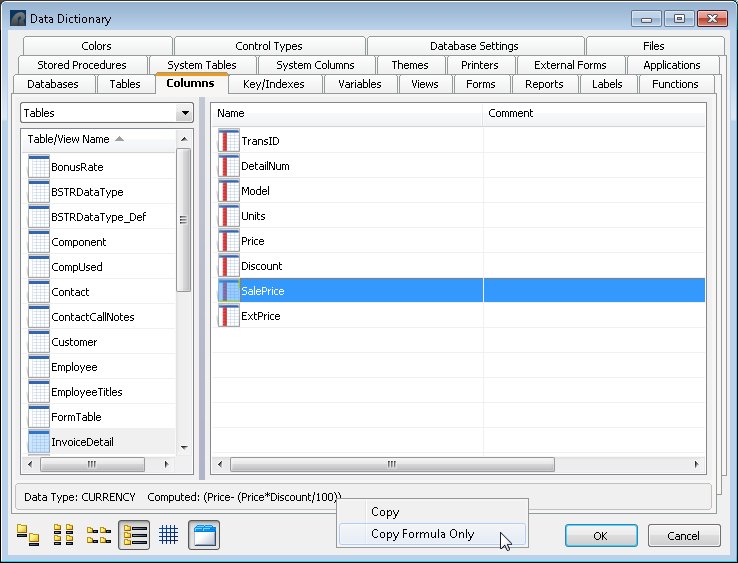Select Copy in the context menu
The image size is (738, 563).
[x=385, y=512]
